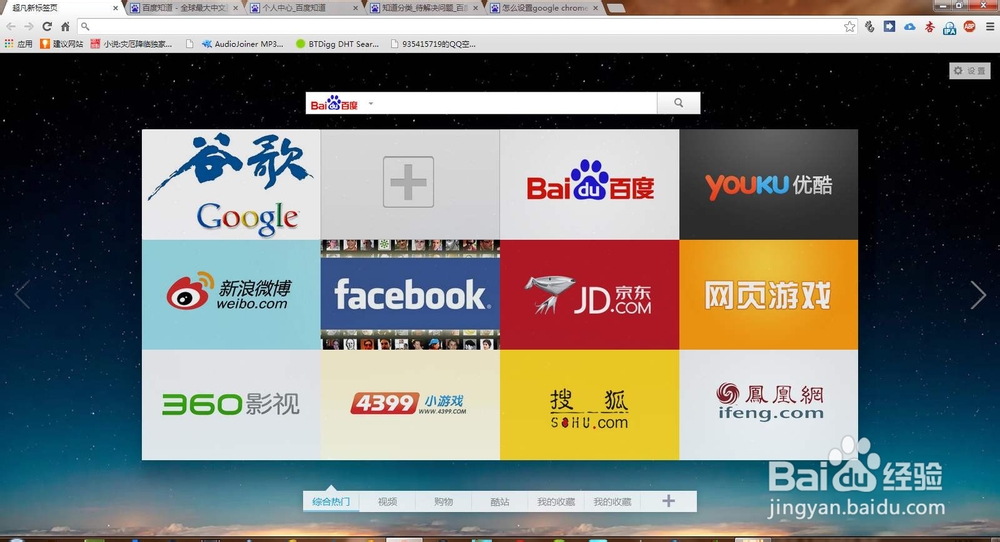Click the IPA lock extension icon

pos(950,27)
